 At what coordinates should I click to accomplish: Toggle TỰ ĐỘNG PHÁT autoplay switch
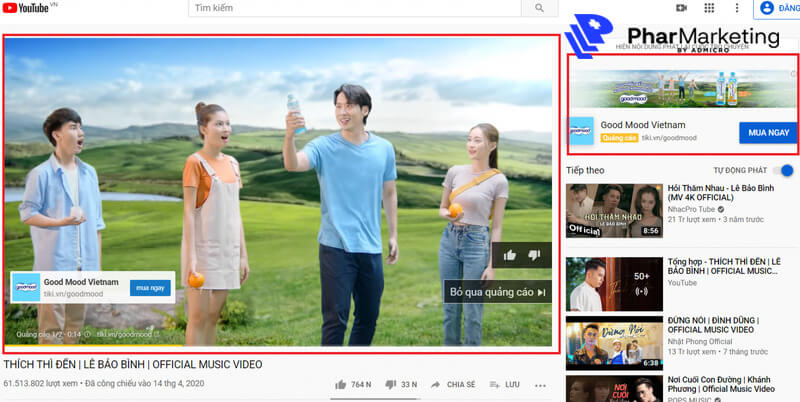click(x=783, y=170)
